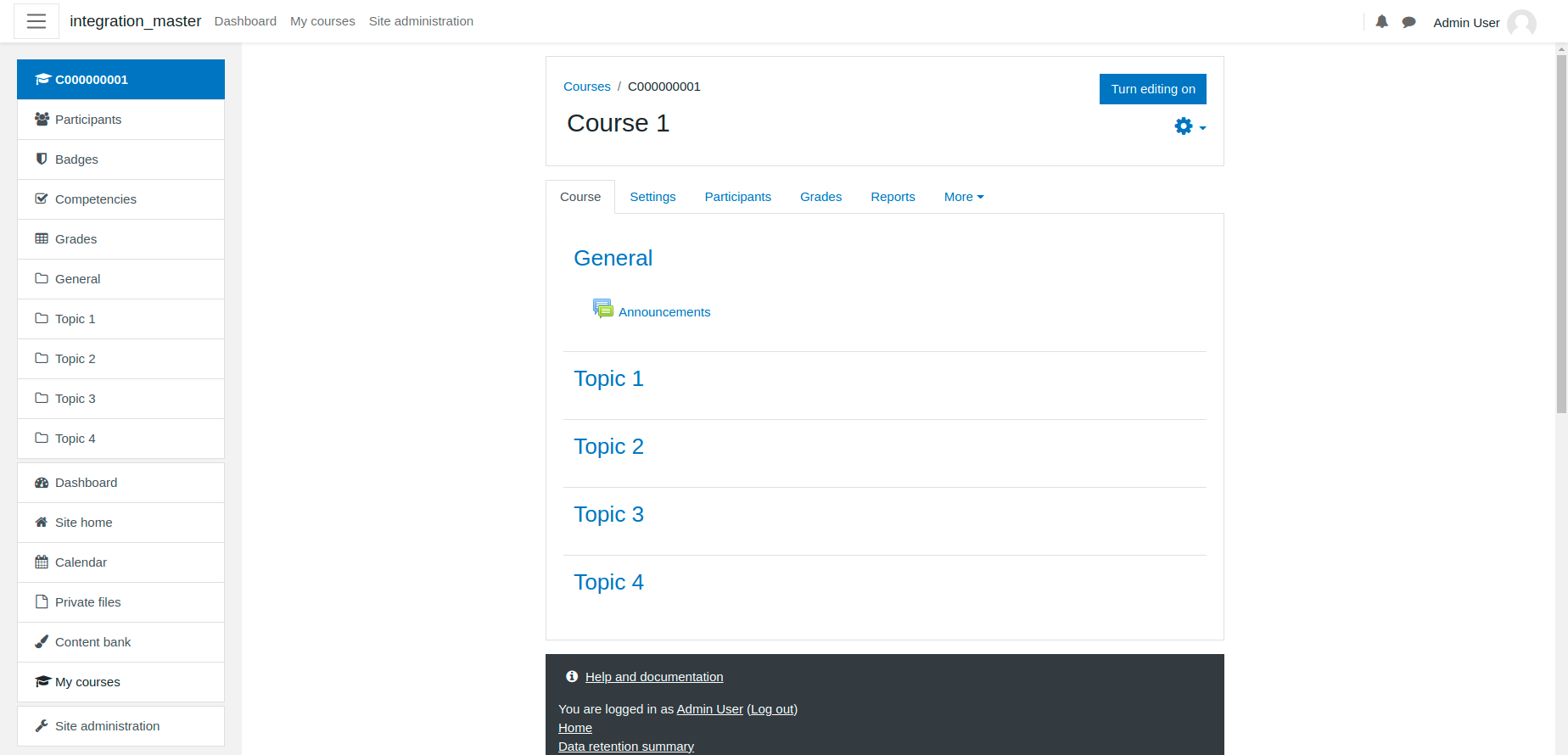
Task: Open the Grades tab
Action: [x=820, y=197]
